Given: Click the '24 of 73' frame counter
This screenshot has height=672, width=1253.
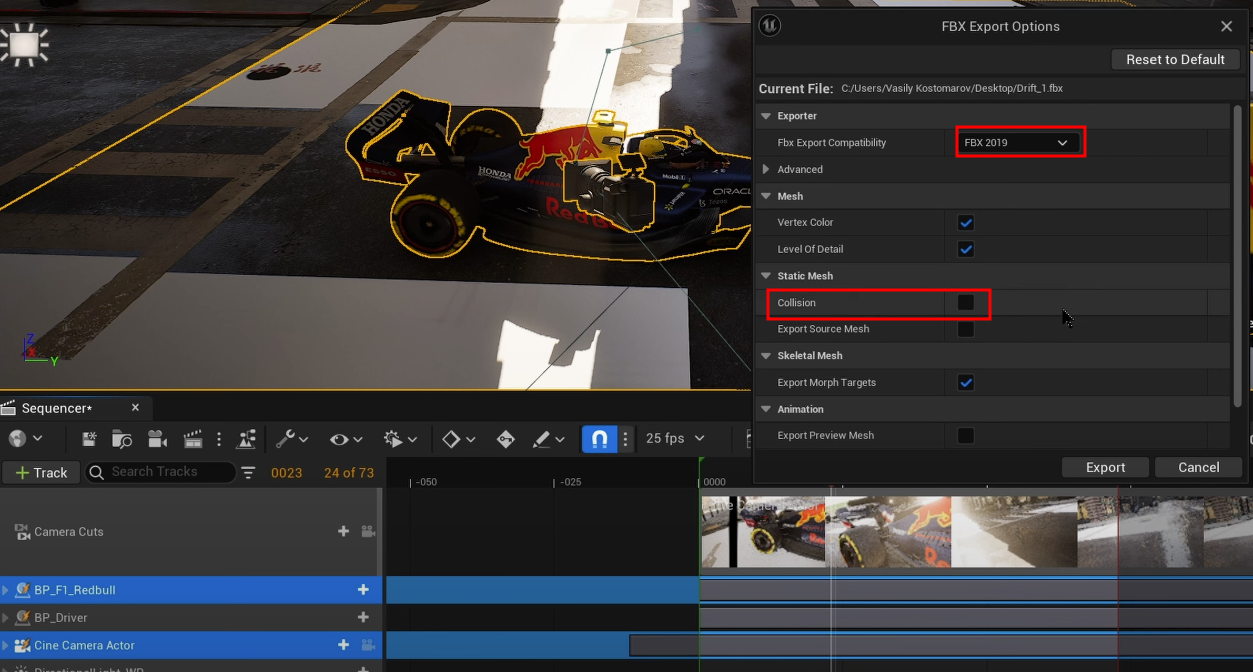Looking at the screenshot, I should pos(348,473).
